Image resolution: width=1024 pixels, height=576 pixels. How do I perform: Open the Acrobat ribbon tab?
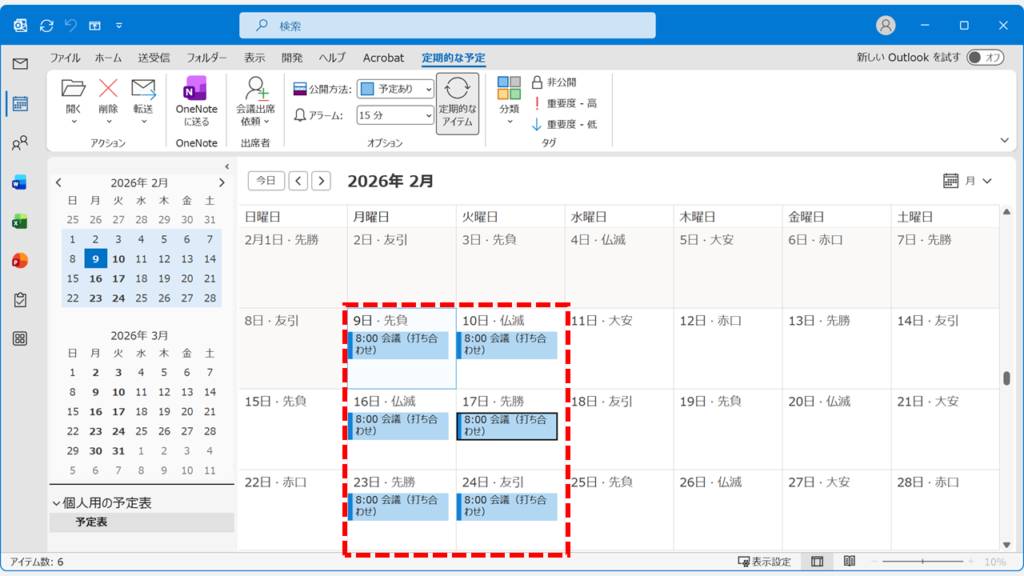pos(382,58)
